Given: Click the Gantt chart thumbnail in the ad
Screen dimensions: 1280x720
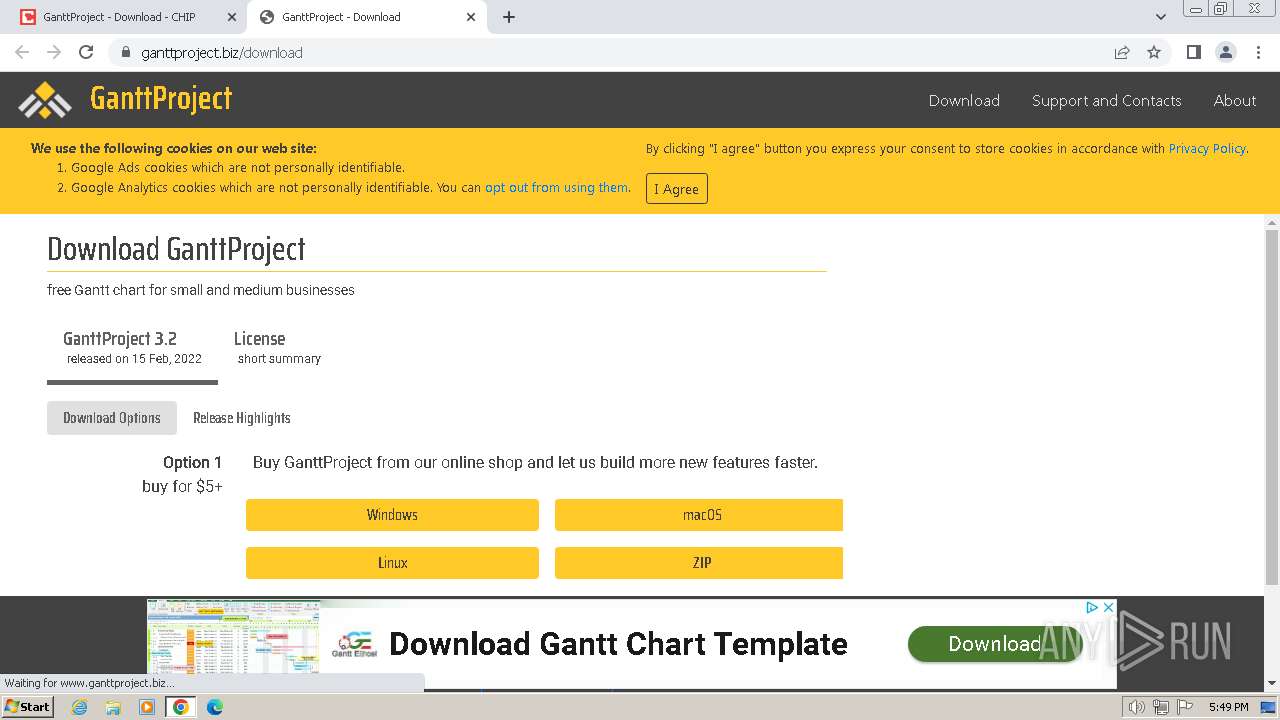Looking at the screenshot, I should [x=234, y=637].
